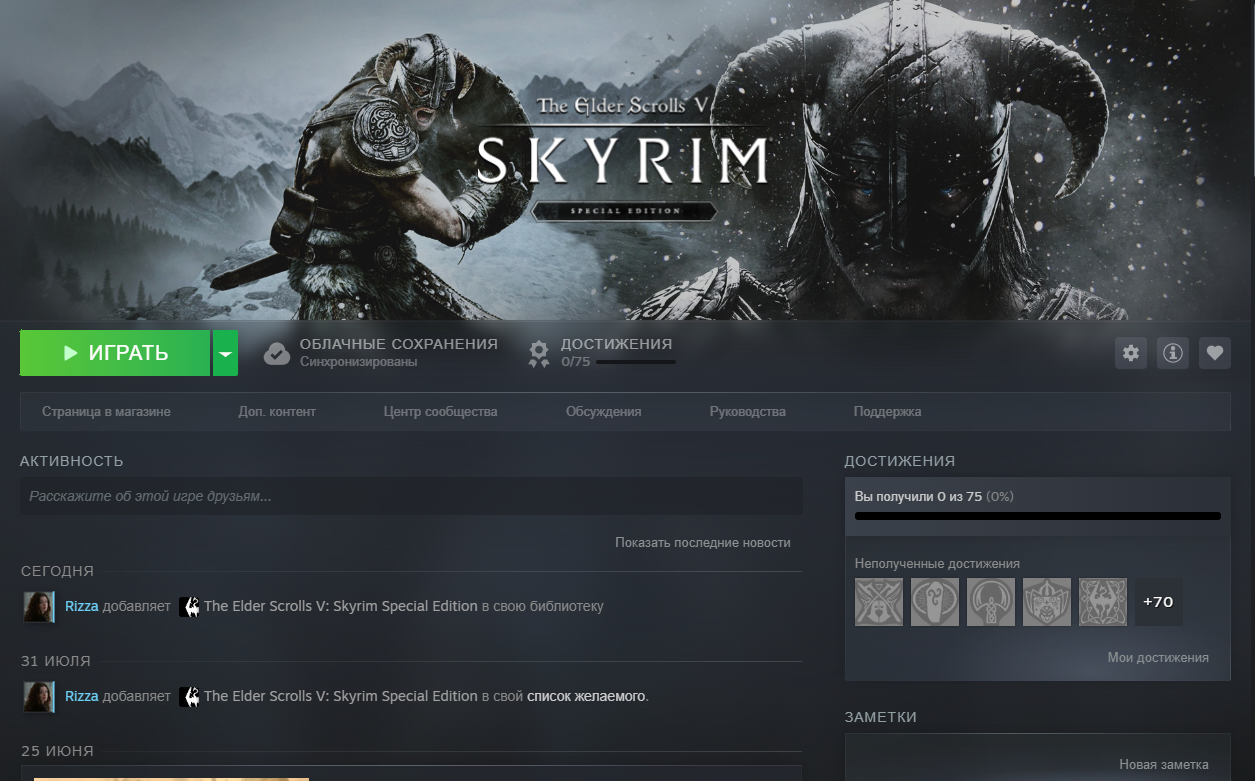Select third unearned achievement icon
Image resolution: width=1255 pixels, height=781 pixels.
[991, 602]
